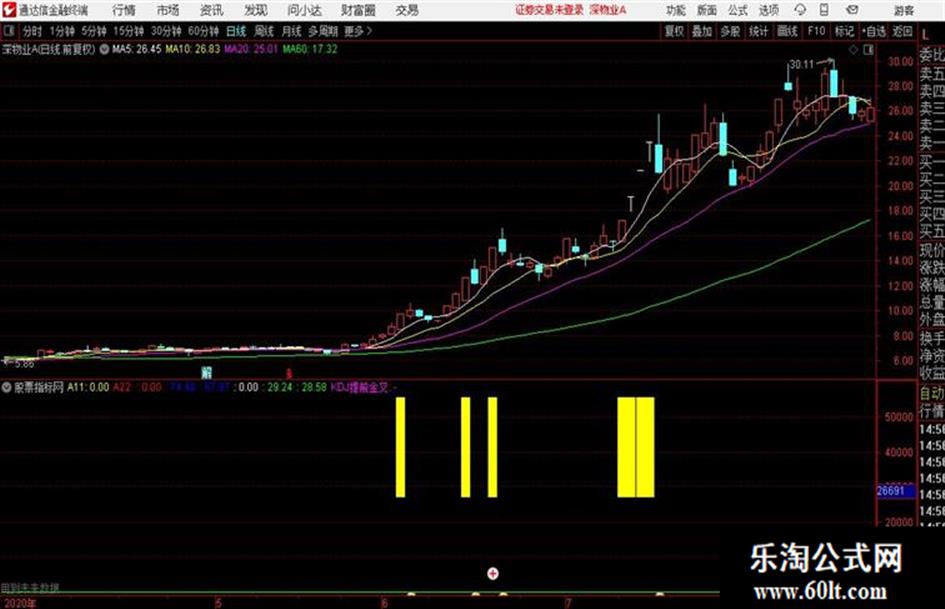Click the 统计 statistics button
The height and width of the screenshot is (609, 945).
(x=758, y=31)
